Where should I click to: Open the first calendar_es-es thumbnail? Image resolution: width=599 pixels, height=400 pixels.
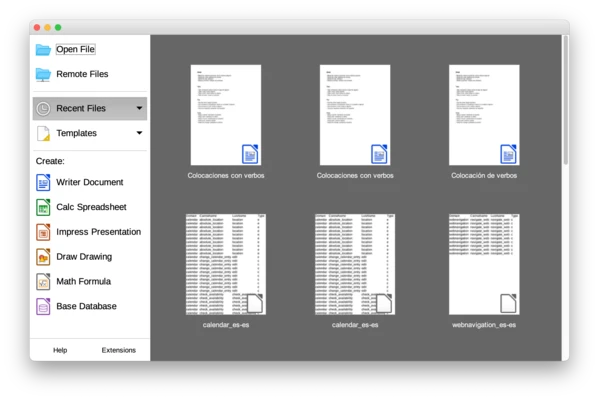(226, 264)
